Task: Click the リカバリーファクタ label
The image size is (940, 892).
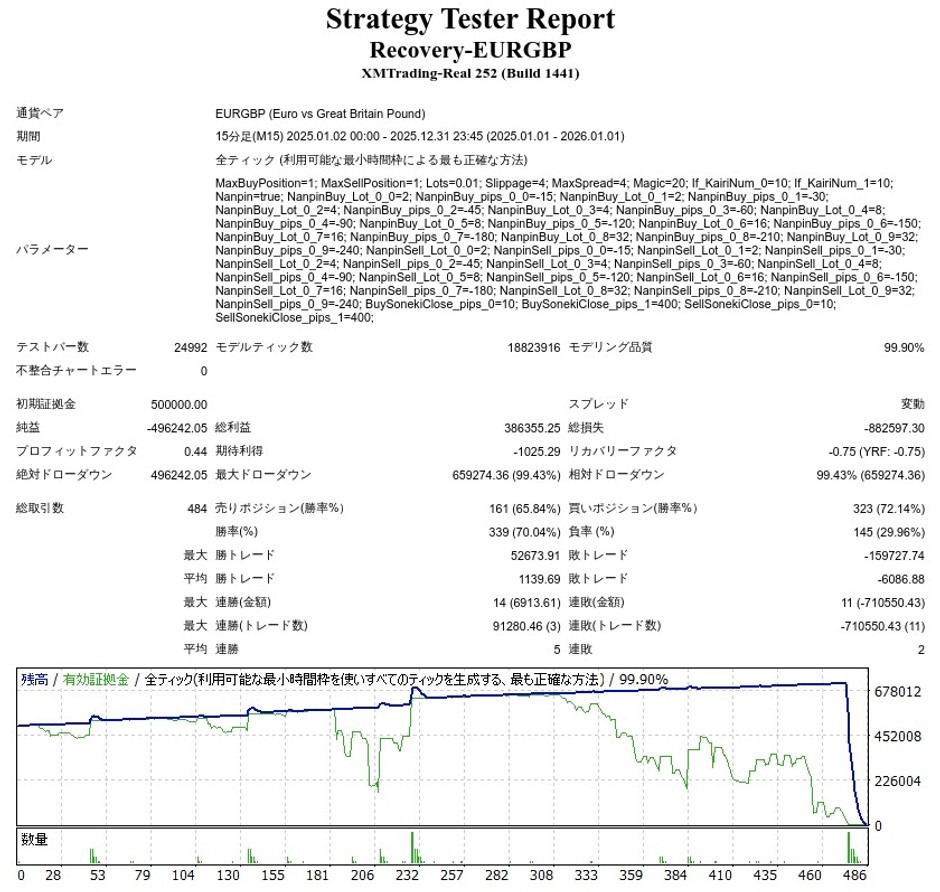Action: point(622,451)
